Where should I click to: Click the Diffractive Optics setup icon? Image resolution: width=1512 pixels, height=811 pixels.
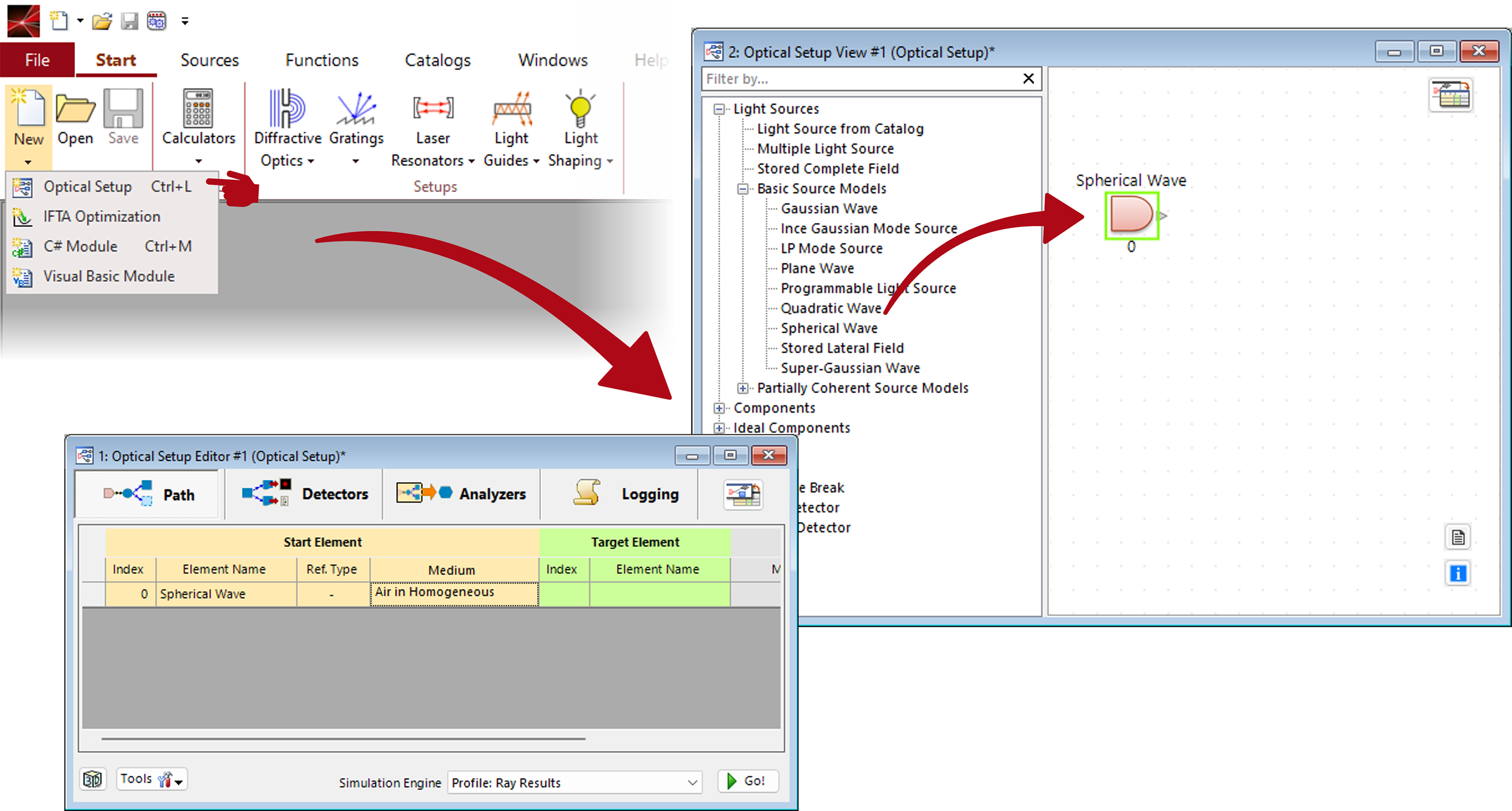click(x=287, y=108)
